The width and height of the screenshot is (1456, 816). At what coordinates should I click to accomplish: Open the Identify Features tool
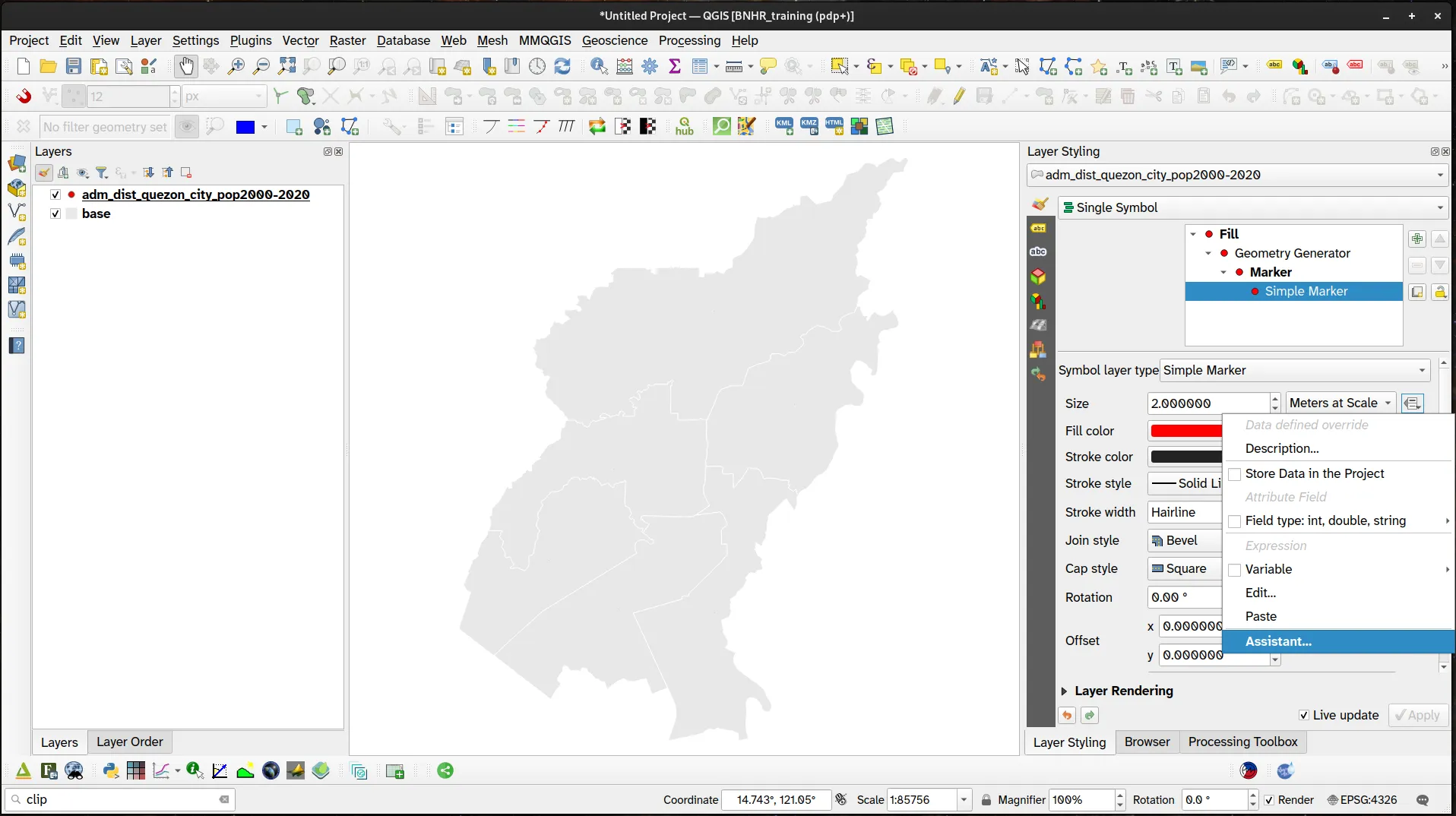click(599, 67)
